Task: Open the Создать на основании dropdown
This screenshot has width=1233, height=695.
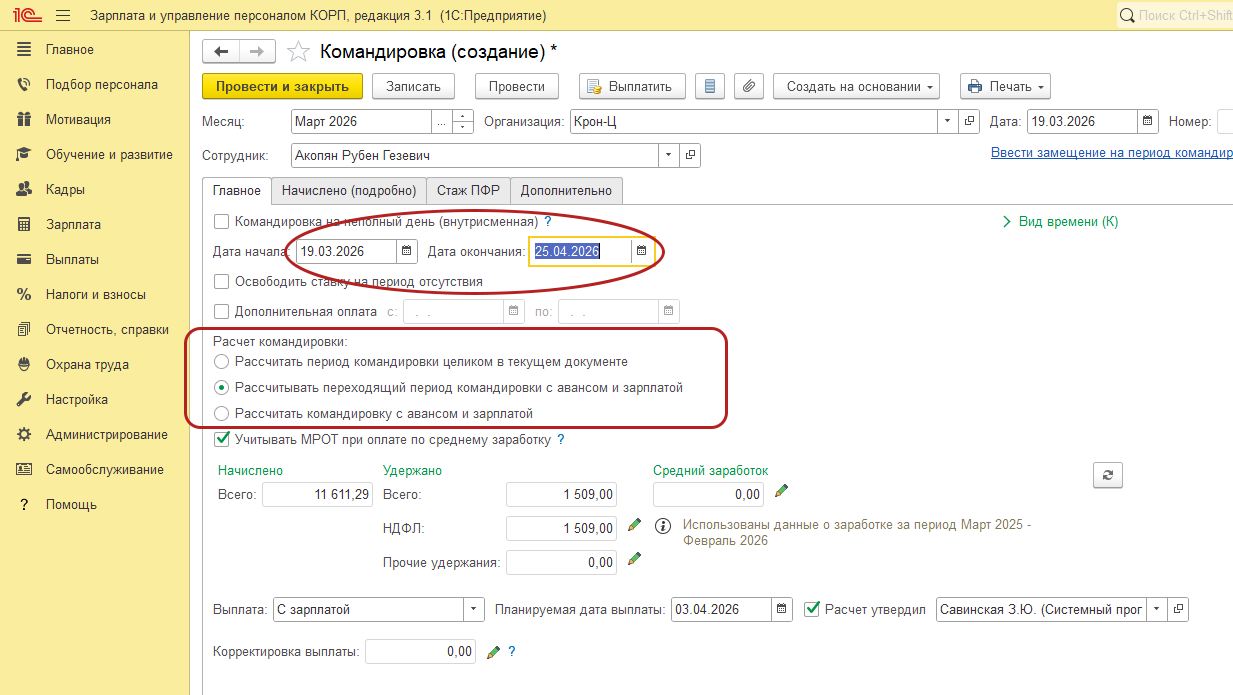Action: tap(857, 86)
